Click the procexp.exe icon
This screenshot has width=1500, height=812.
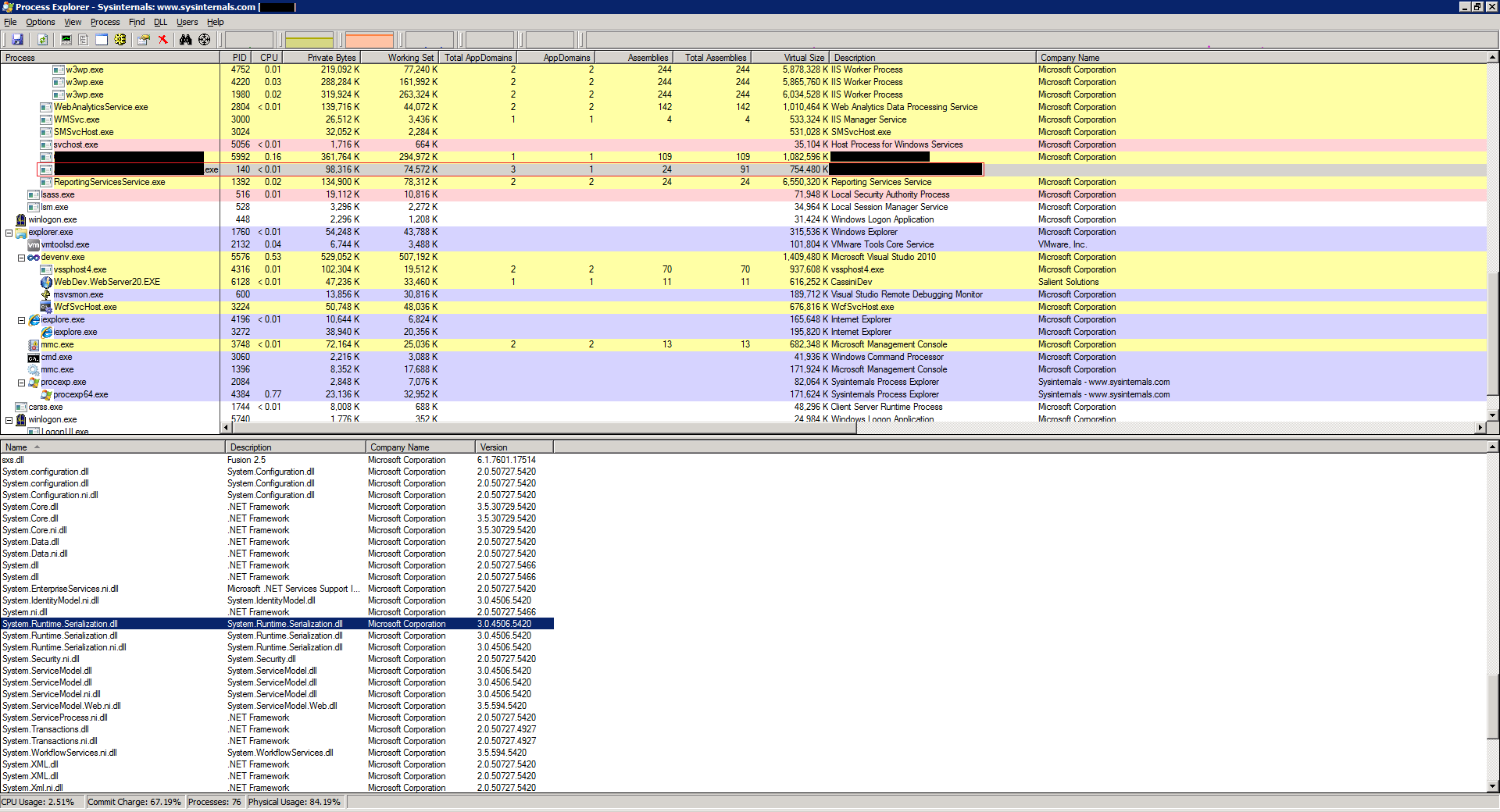[x=34, y=382]
